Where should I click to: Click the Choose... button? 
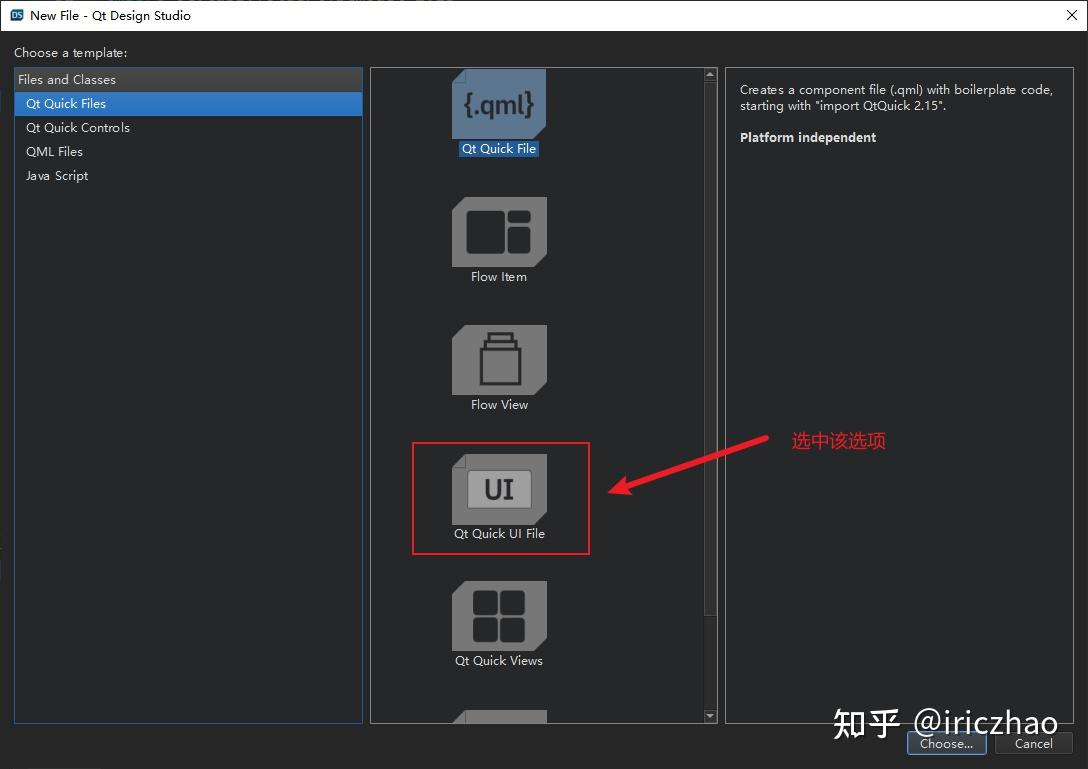(945, 743)
